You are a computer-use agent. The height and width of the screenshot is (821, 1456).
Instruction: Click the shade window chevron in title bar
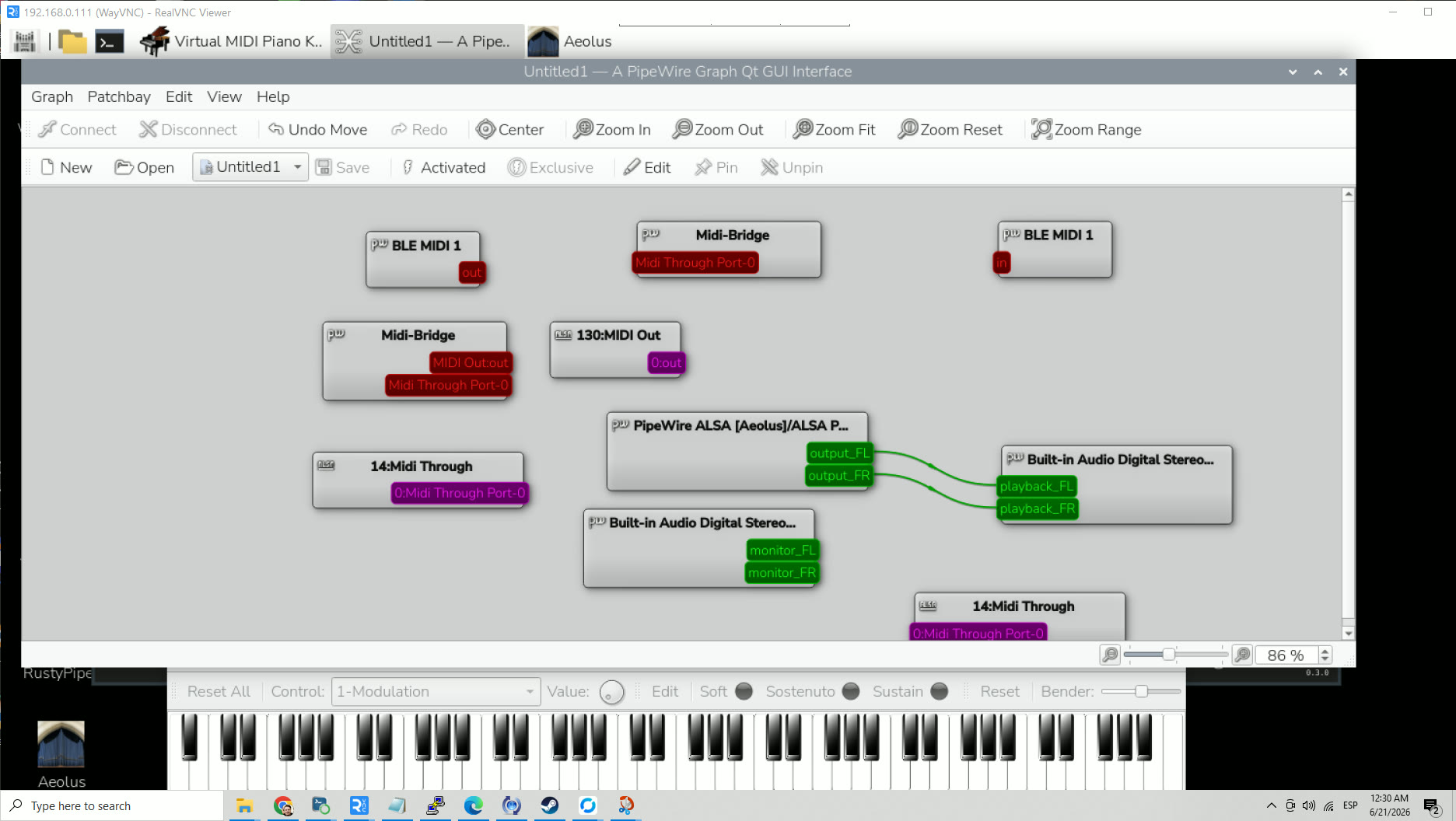(x=1293, y=72)
